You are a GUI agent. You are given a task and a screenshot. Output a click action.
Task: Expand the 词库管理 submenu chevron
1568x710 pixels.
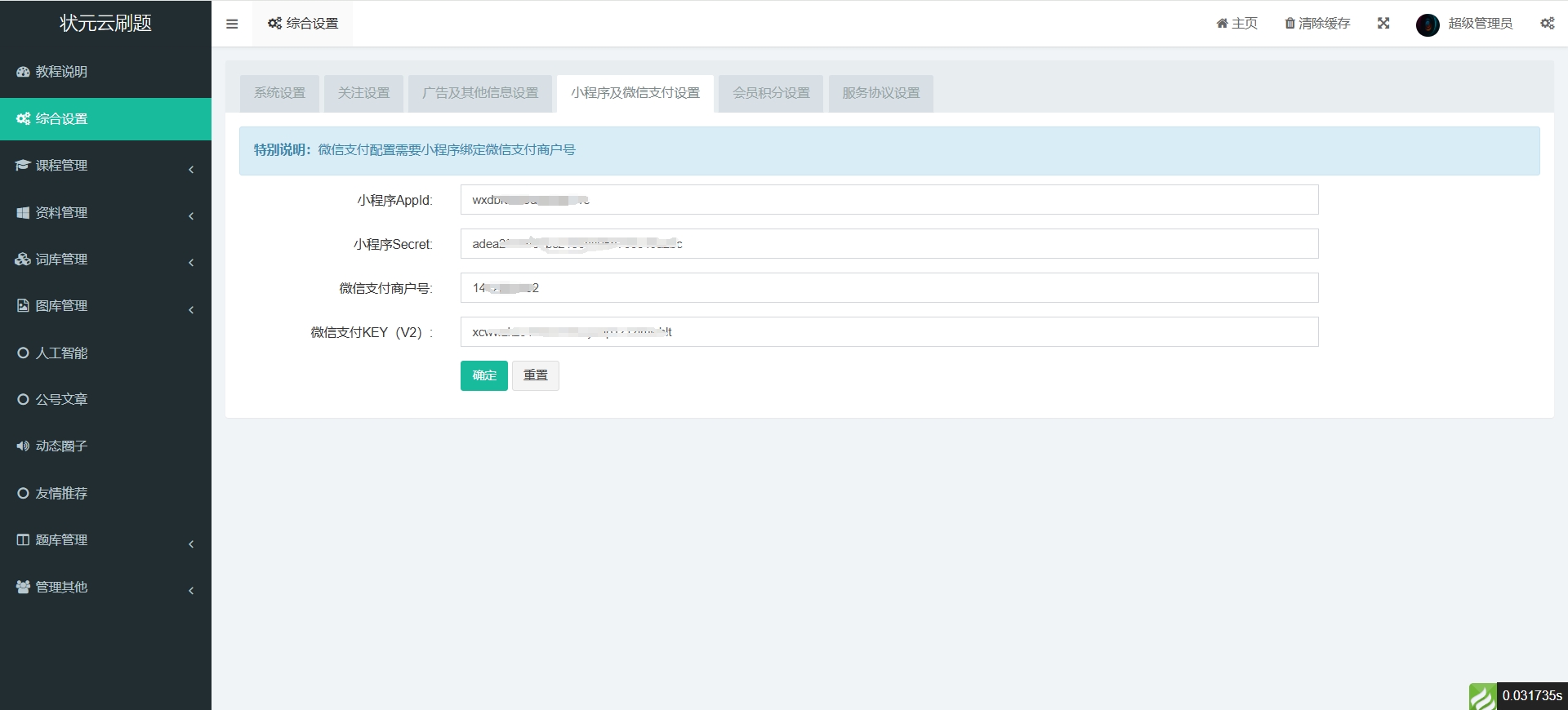[x=191, y=262]
